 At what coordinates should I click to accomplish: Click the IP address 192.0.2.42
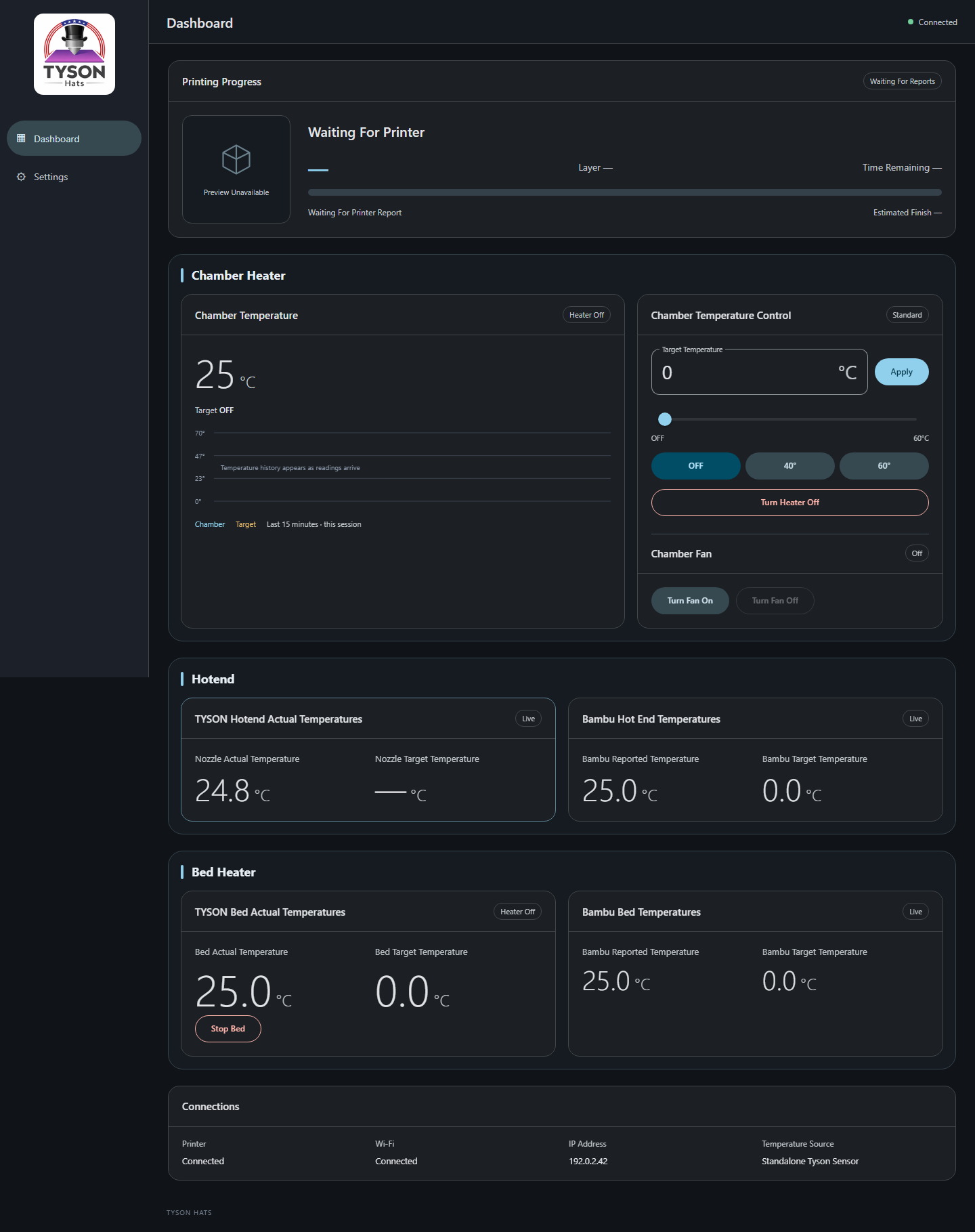[588, 1161]
